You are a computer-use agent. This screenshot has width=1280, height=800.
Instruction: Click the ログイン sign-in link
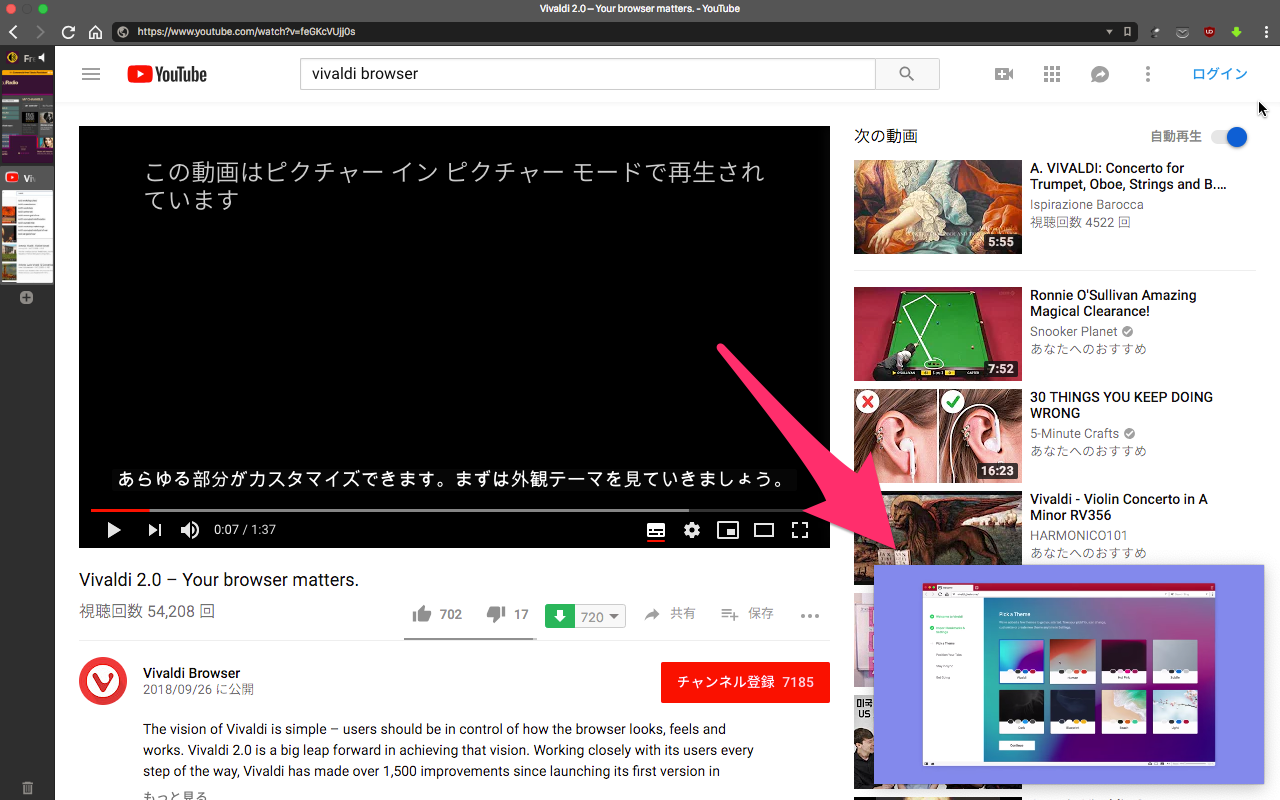[x=1220, y=74]
